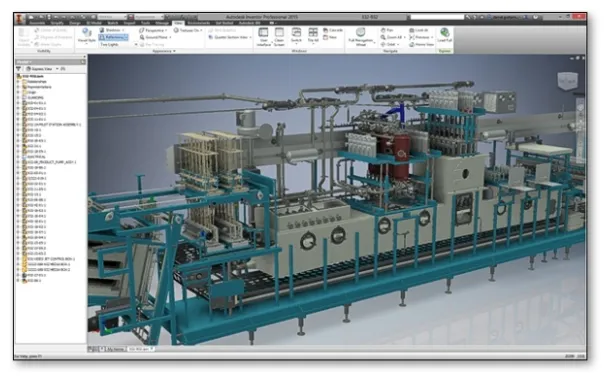This screenshot has height=382, width=610.
Task: Click the Look At tool
Action: pos(419,30)
